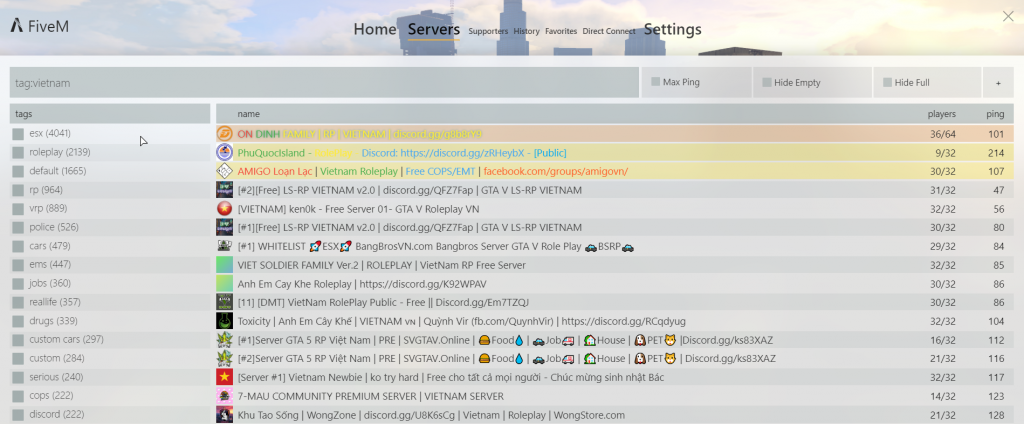Image resolution: width=1024 pixels, height=424 pixels.
Task: Enable the Max Ping filter checkbox
Action: (654, 82)
